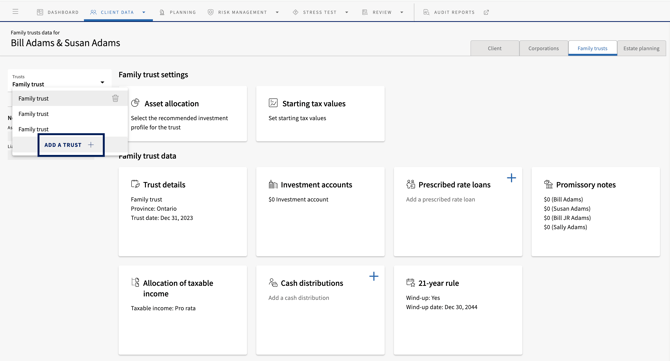Click the Dashboard grid icon
Screen dimensions: 670x361
tap(40, 12)
